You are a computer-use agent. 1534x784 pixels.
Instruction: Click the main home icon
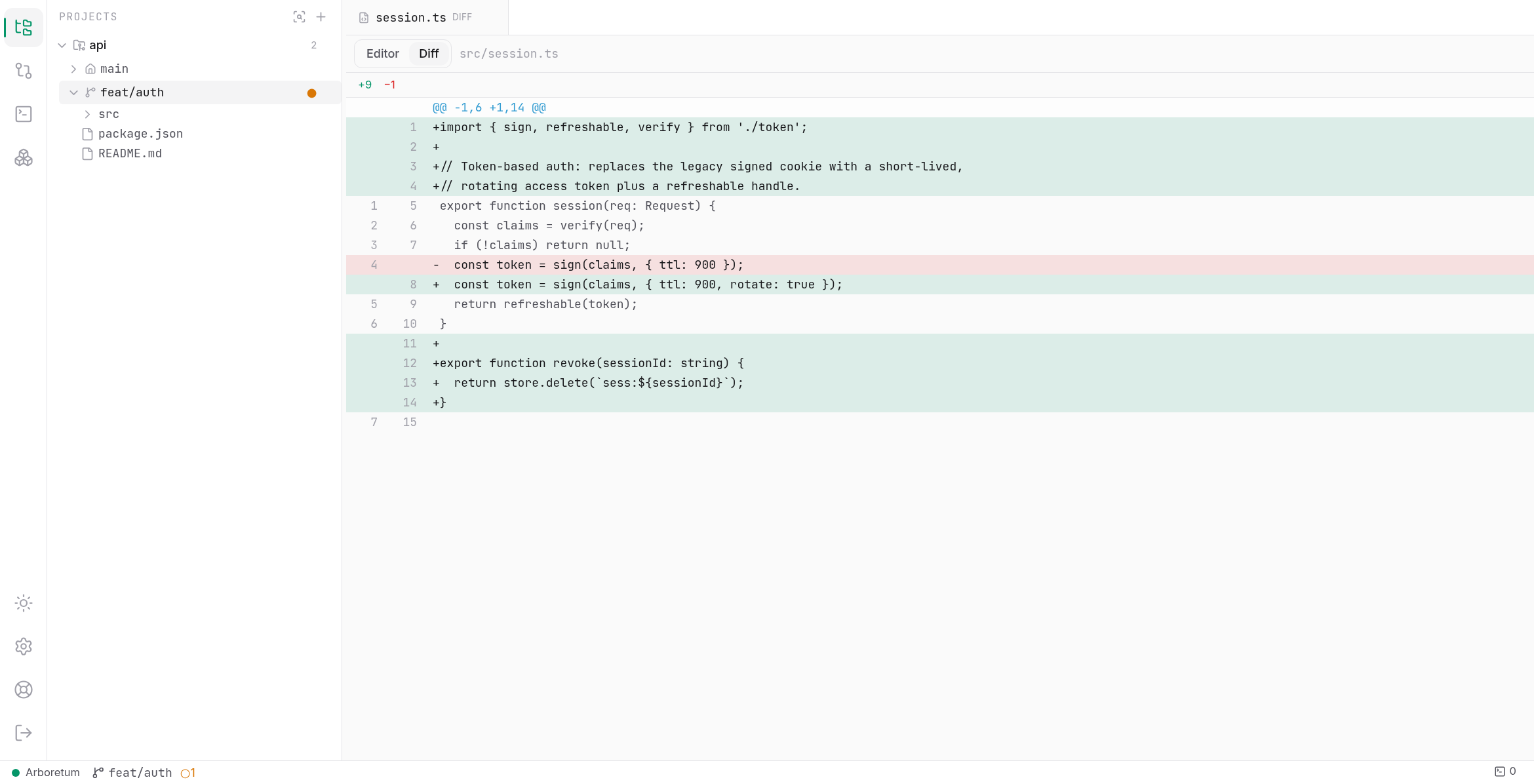[90, 69]
